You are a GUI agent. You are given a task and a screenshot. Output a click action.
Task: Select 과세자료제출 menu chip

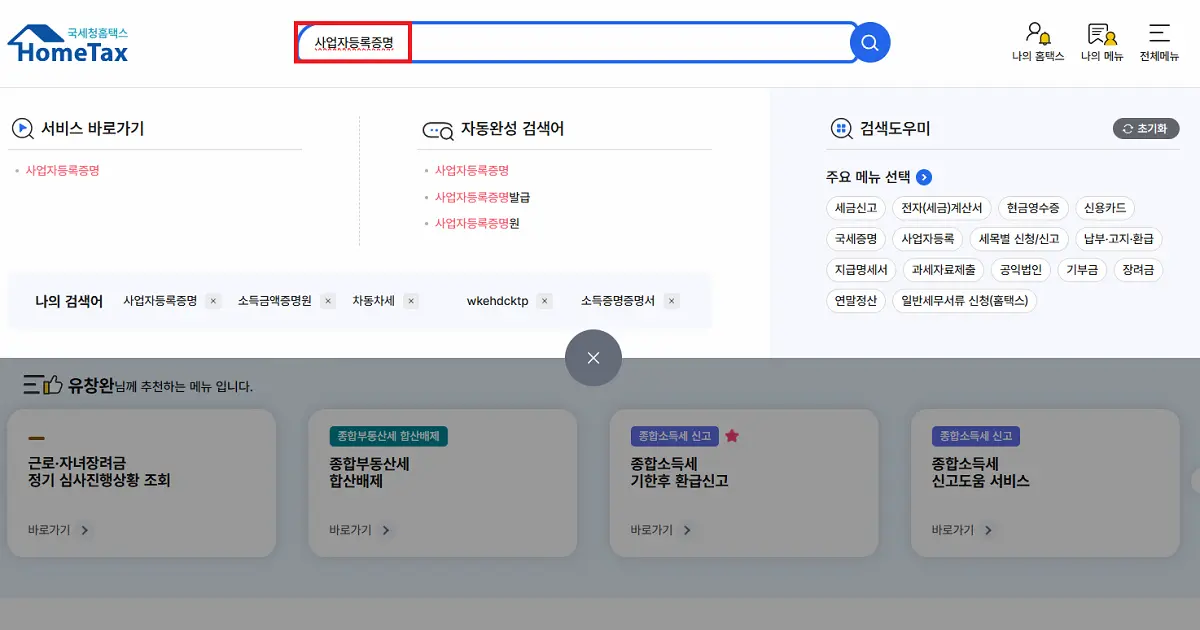click(943, 270)
